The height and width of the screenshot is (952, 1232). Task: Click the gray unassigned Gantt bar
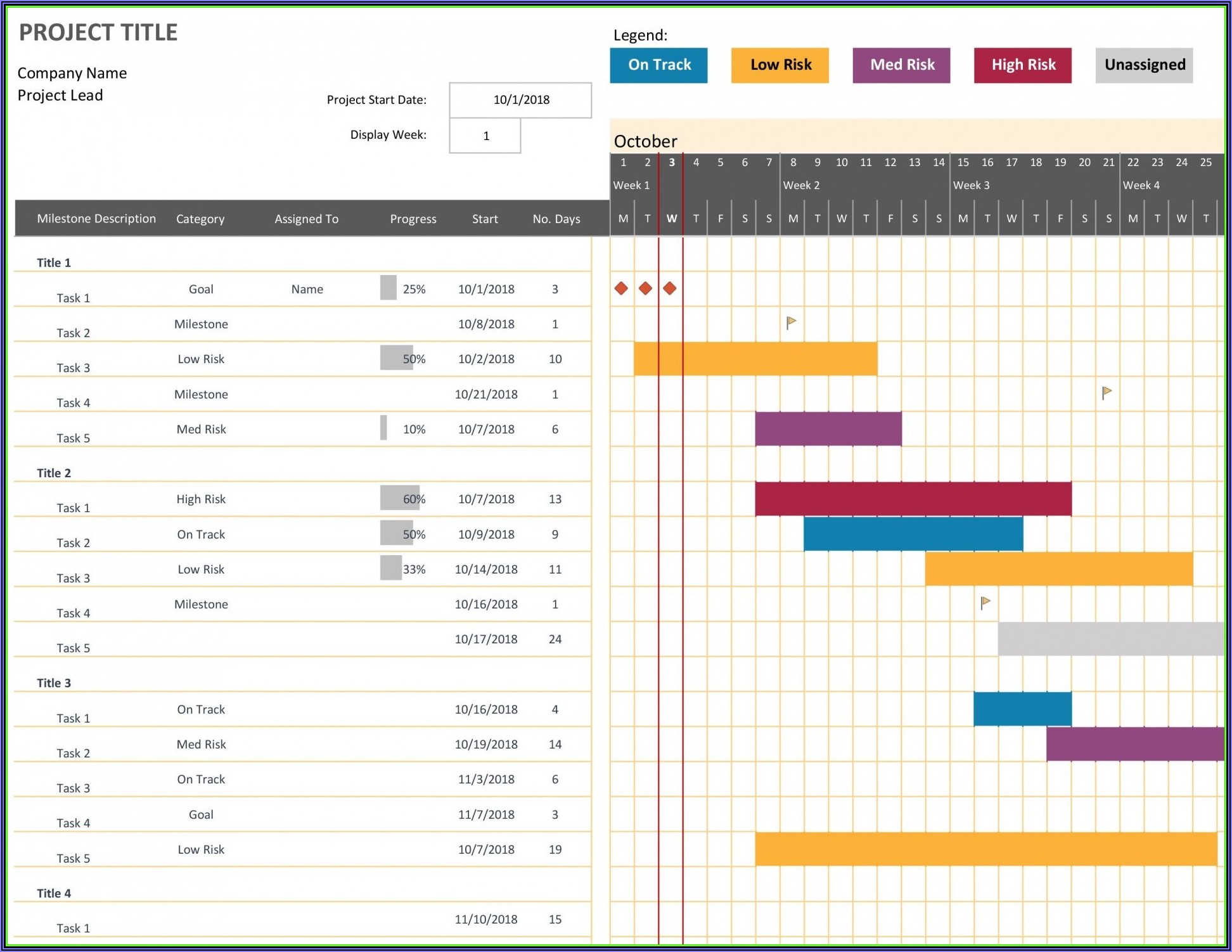coord(1110,639)
